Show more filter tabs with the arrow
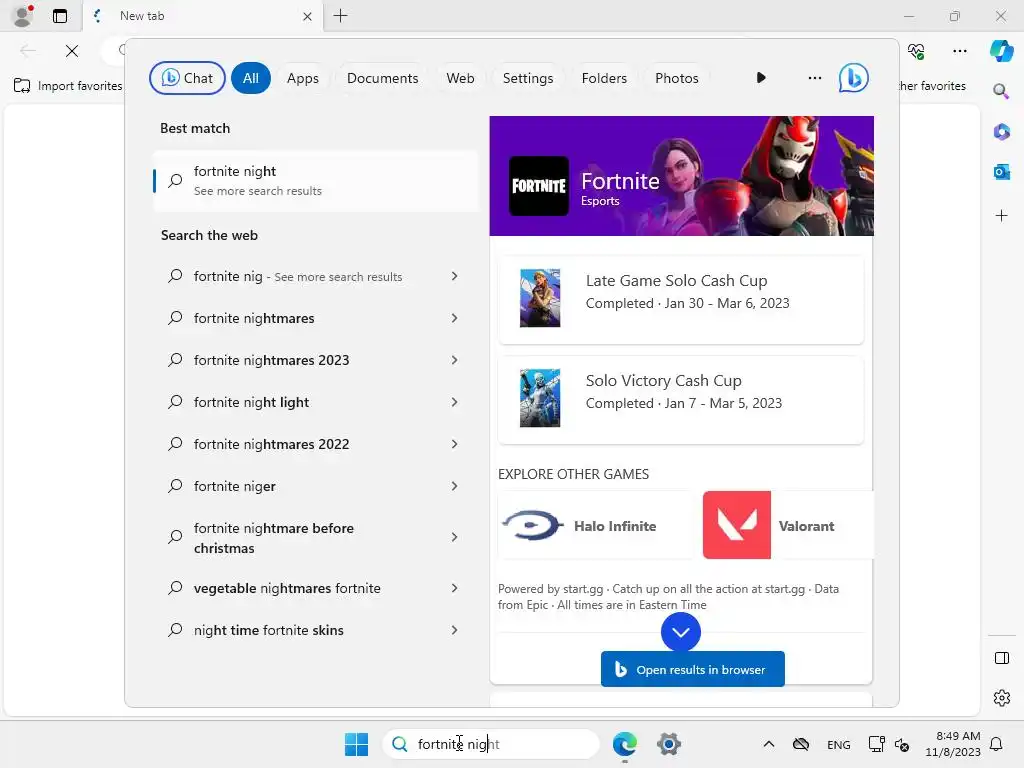Image resolution: width=1024 pixels, height=768 pixels. pyautogui.click(x=761, y=78)
